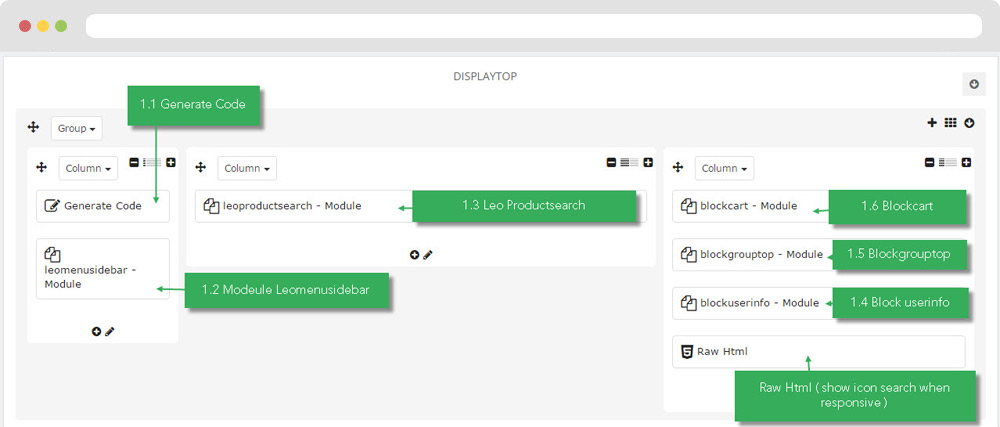This screenshot has height=427, width=1000.
Task: Click plus square icon in first column header
Action: tap(171, 163)
